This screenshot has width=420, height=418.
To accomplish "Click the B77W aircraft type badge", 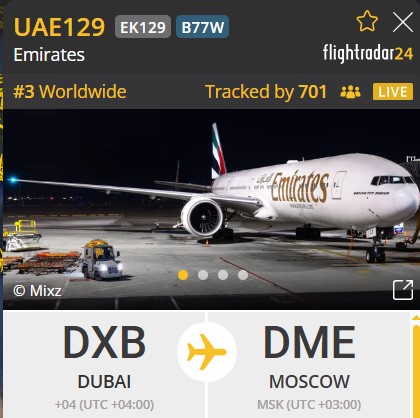I will [203, 27].
